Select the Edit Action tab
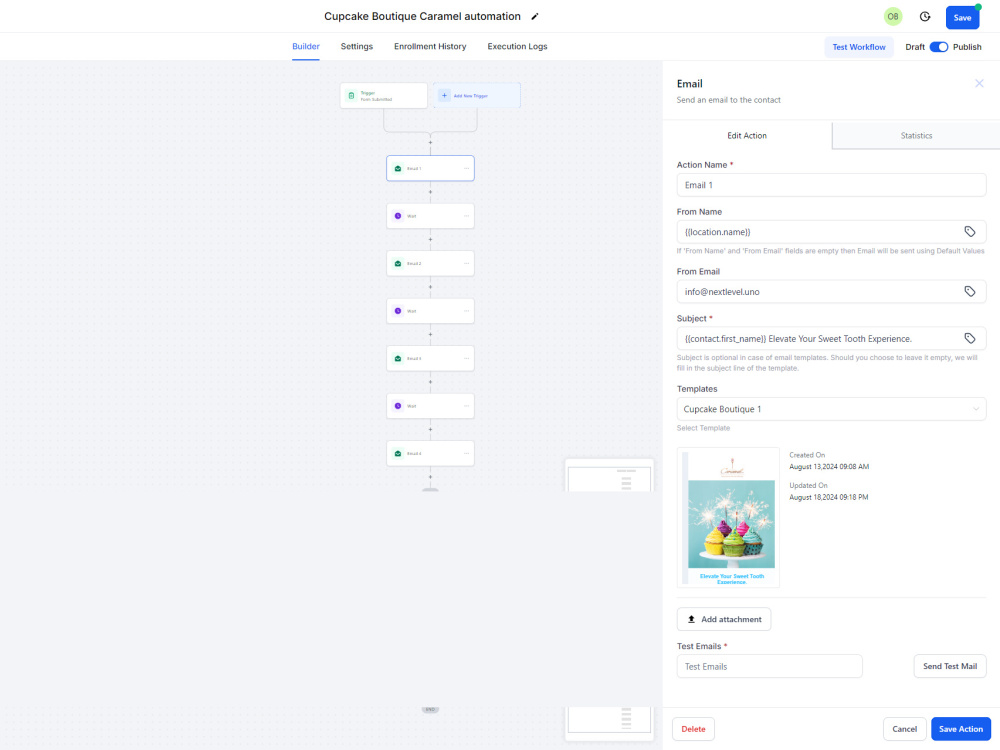 747,135
